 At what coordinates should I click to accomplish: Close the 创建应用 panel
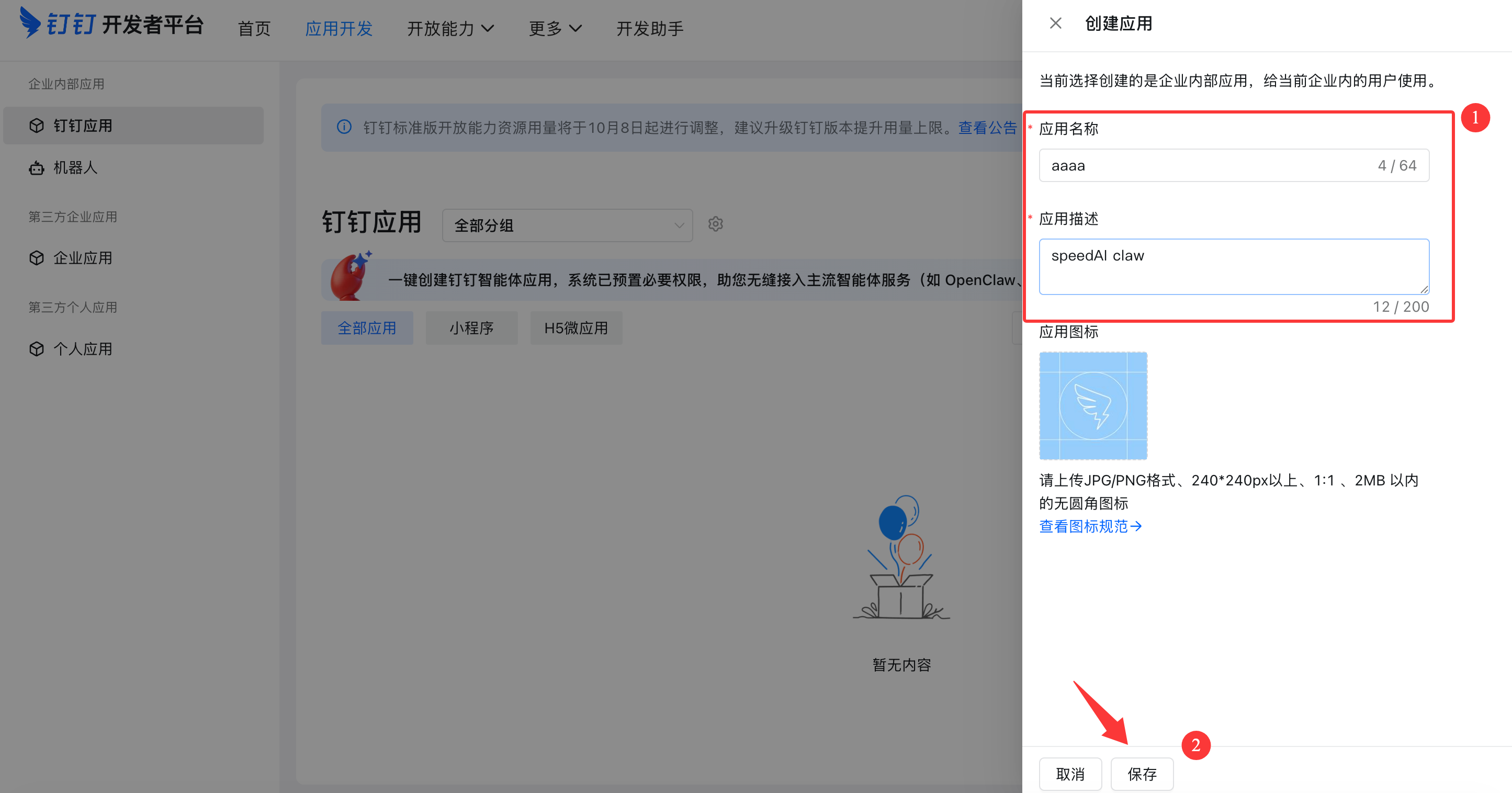coord(1055,24)
